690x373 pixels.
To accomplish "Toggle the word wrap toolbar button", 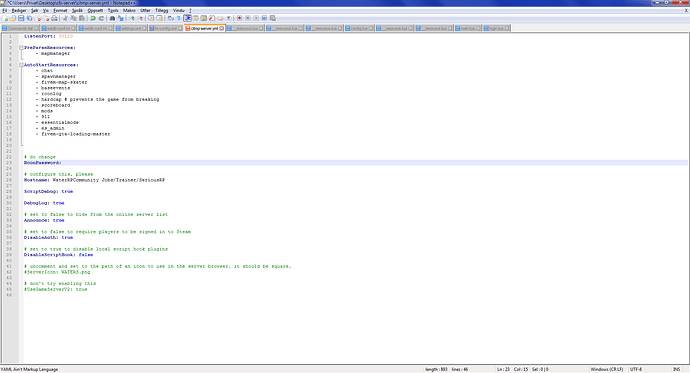I will click(x=187, y=18).
